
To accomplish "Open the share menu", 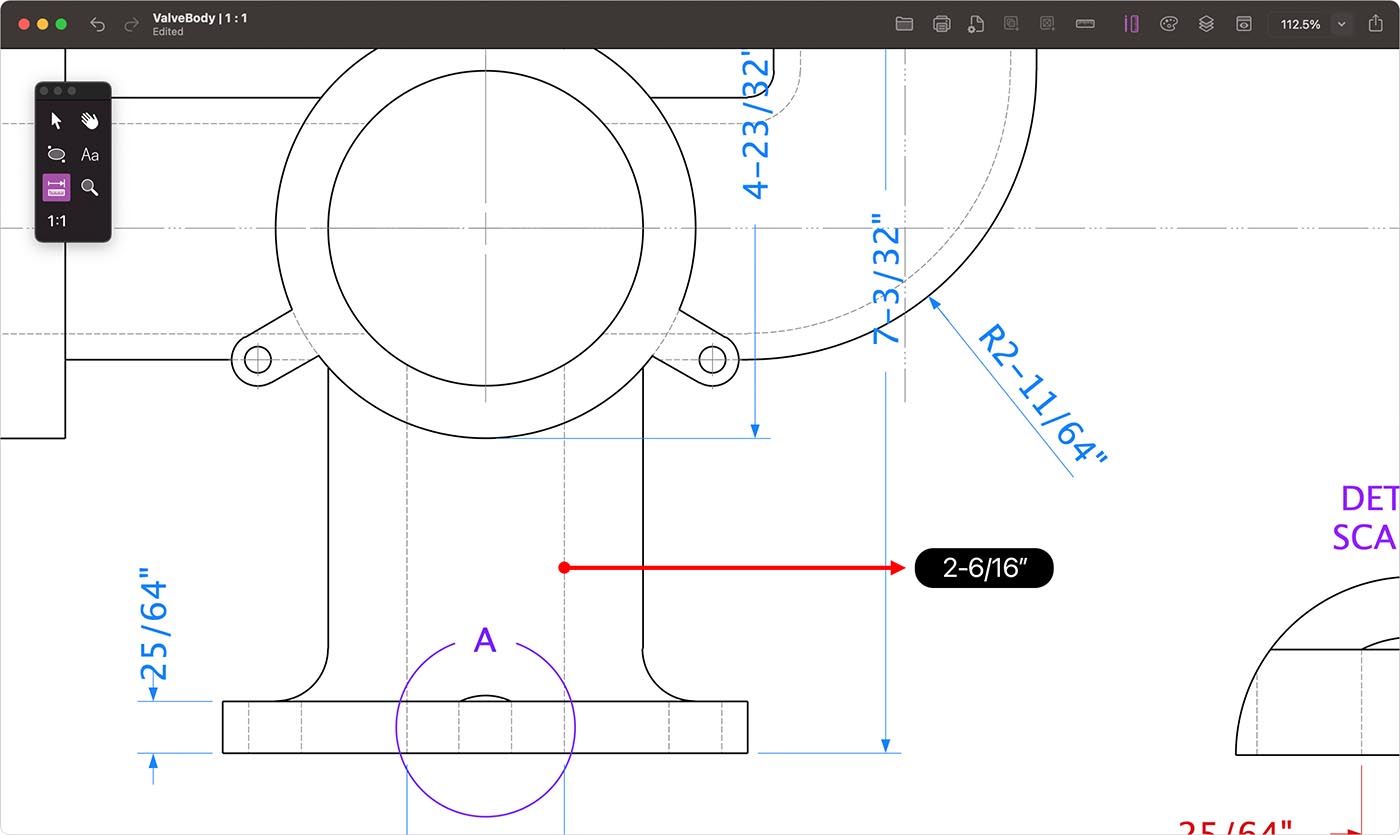I will pos(1376,24).
